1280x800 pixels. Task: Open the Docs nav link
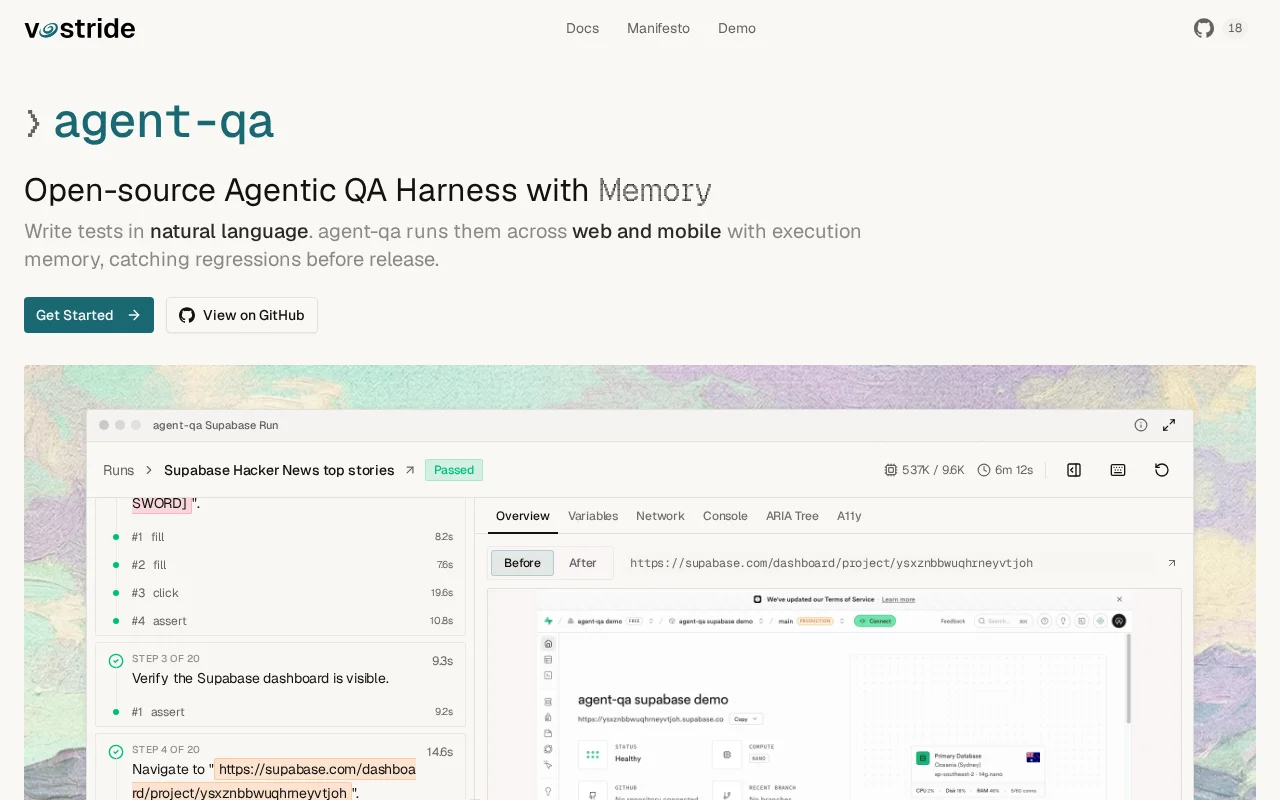pos(582,28)
